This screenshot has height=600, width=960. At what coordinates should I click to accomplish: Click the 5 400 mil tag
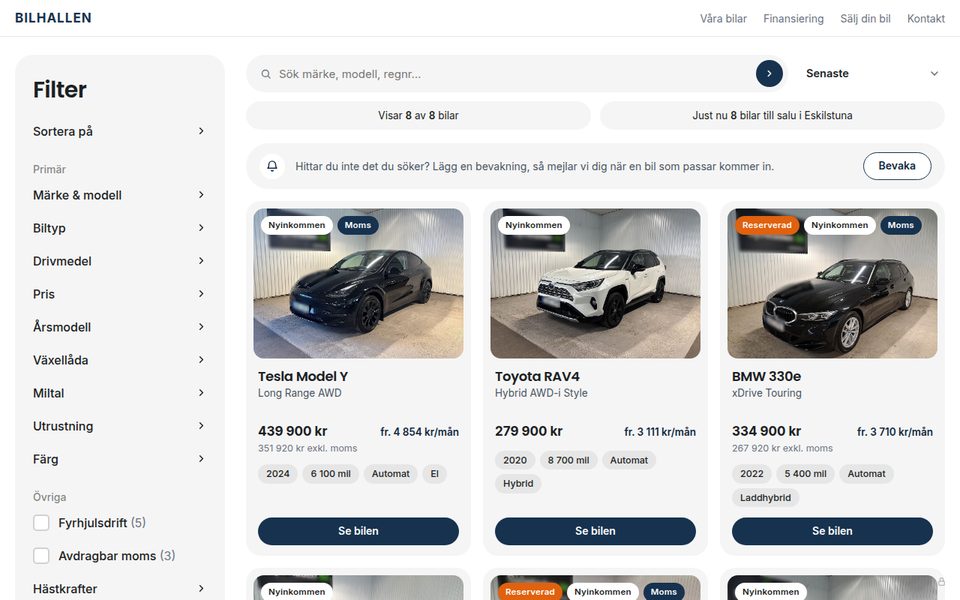(x=805, y=474)
